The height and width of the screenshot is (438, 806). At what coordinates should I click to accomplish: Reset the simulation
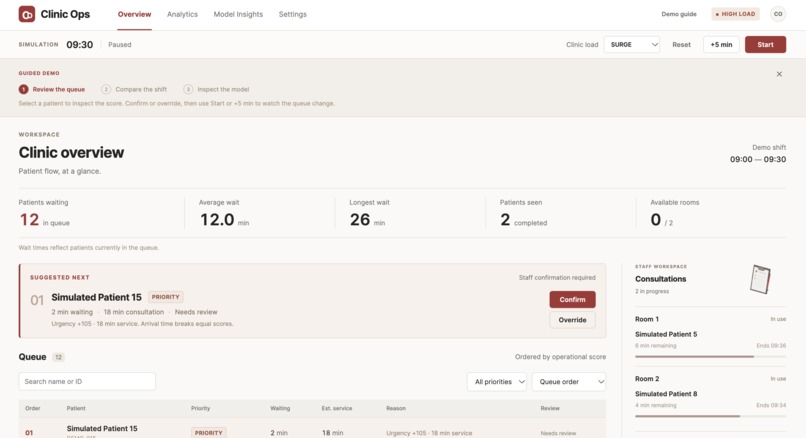point(681,45)
